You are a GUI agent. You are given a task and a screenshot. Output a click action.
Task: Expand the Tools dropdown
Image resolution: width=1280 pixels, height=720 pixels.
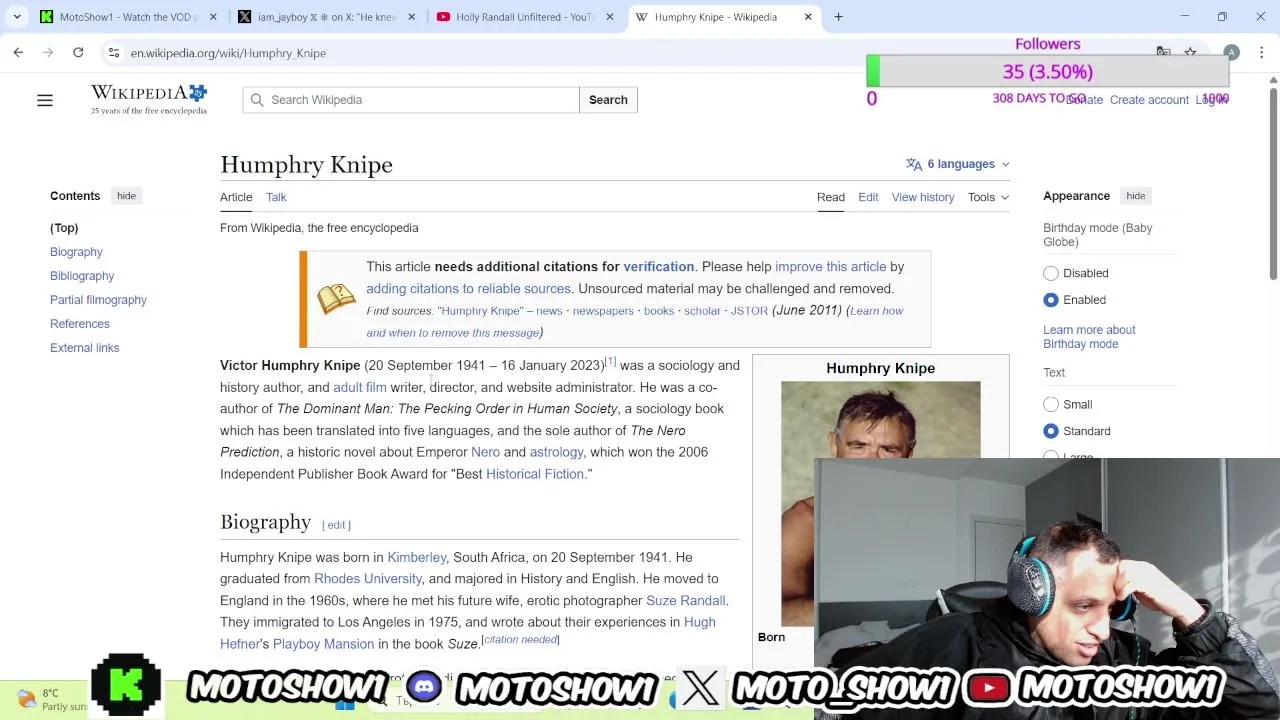pos(988,197)
